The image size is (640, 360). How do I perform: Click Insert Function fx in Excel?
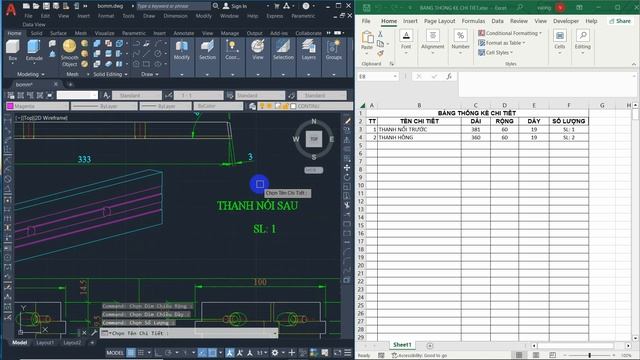click(x=449, y=76)
